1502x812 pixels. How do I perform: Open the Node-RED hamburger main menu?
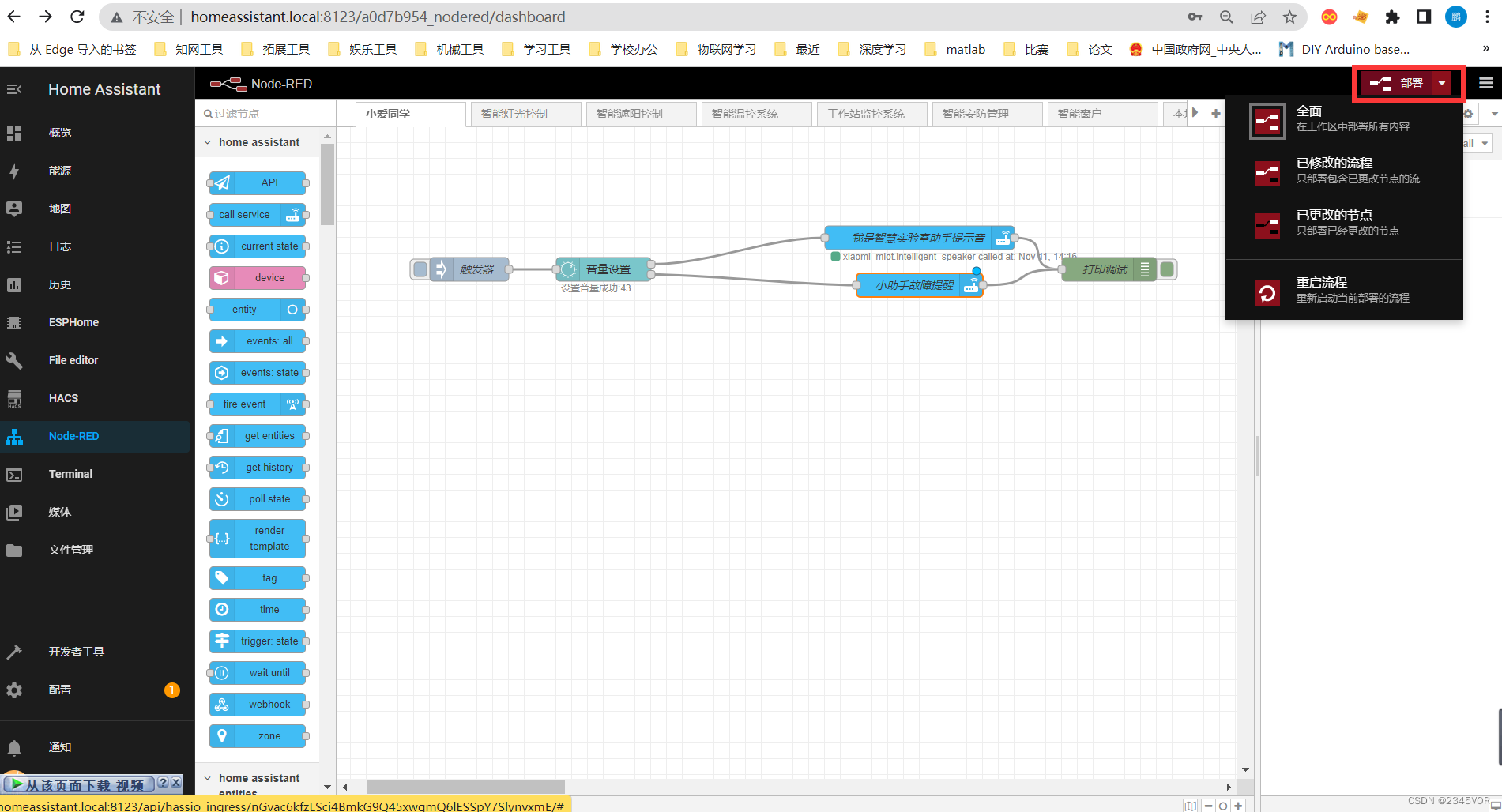click(x=1486, y=83)
